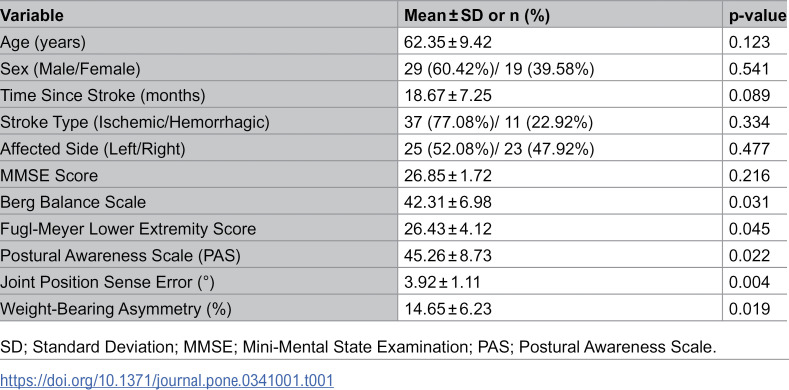Select the Variable column header
Screen dimensions: 789x390
[x=32, y=16]
